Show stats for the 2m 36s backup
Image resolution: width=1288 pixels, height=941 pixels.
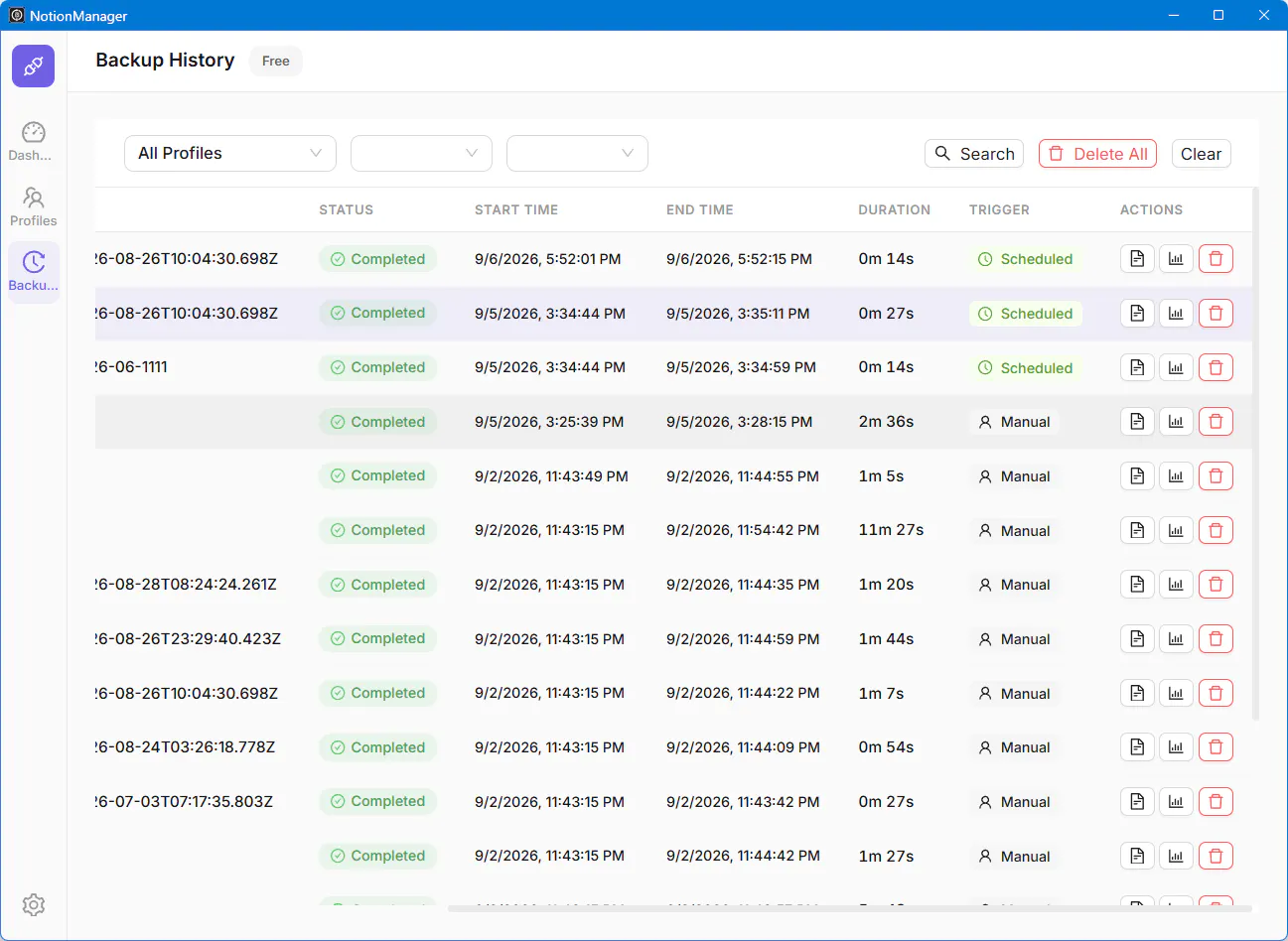(x=1176, y=422)
